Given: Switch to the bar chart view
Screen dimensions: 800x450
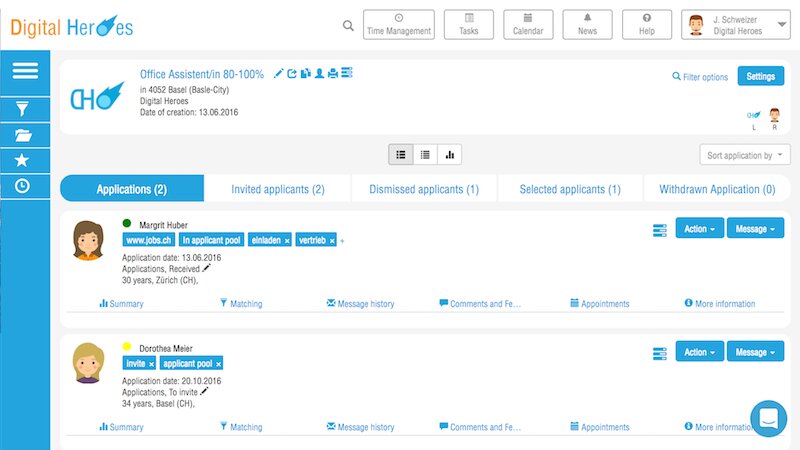Looking at the screenshot, I should [x=449, y=155].
